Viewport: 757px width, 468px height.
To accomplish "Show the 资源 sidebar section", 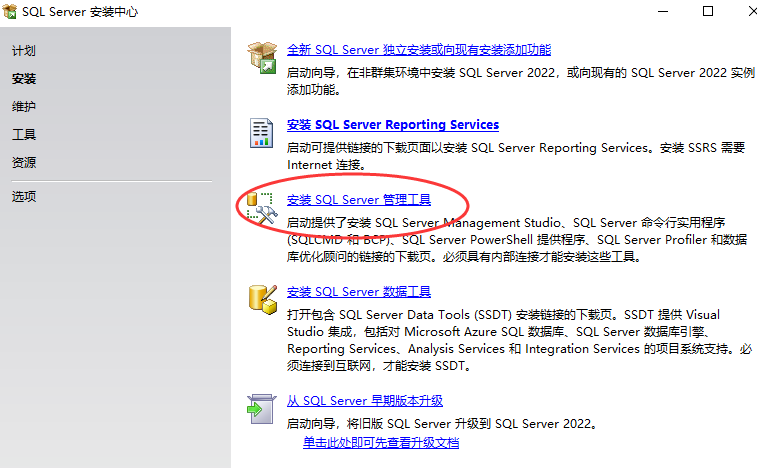I will point(24,162).
